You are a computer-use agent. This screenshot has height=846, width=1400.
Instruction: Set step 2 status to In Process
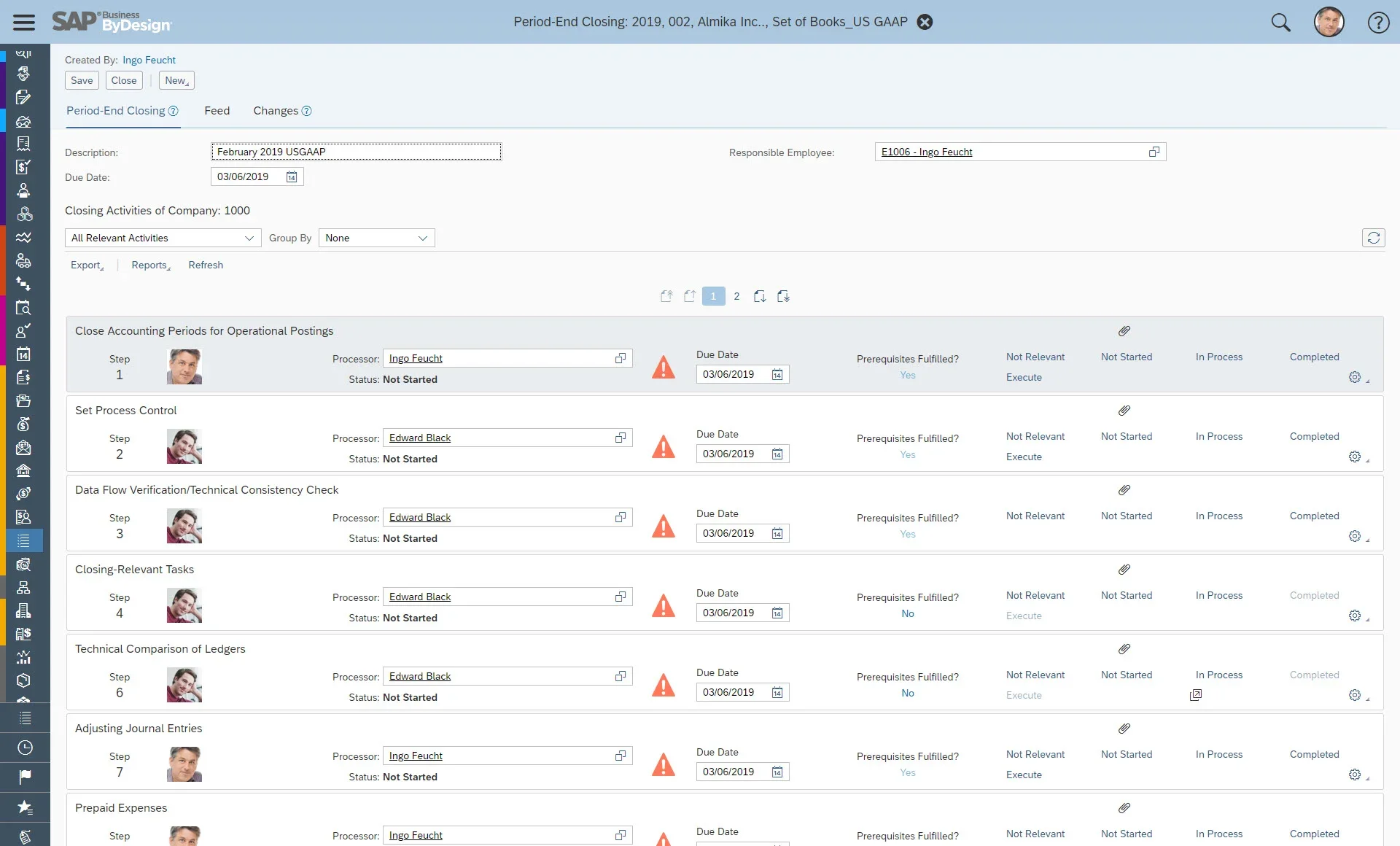click(1218, 436)
